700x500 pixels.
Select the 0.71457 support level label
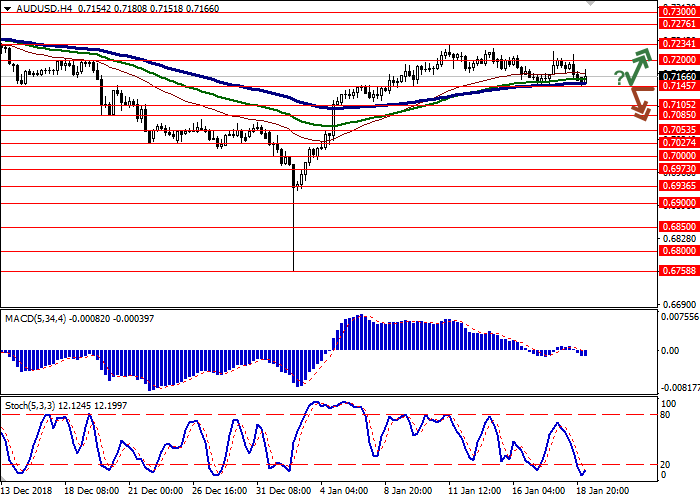[678, 86]
